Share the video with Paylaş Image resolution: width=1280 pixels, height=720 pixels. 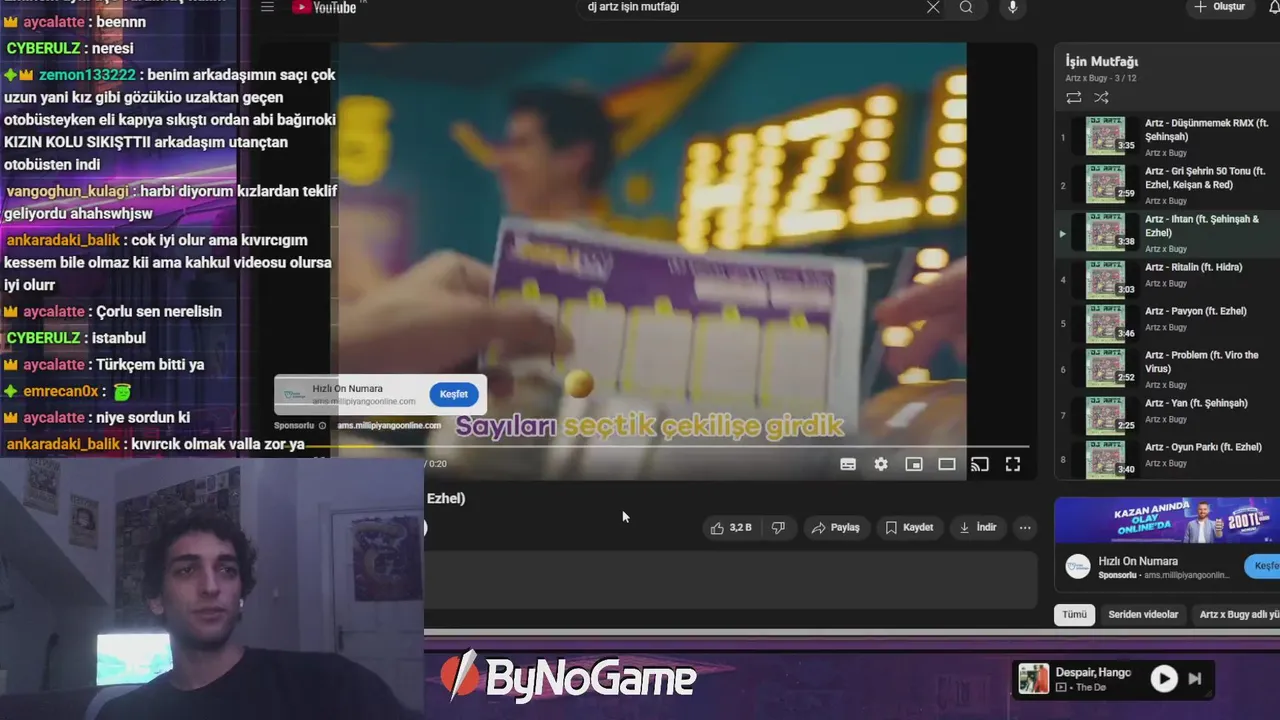[836, 528]
